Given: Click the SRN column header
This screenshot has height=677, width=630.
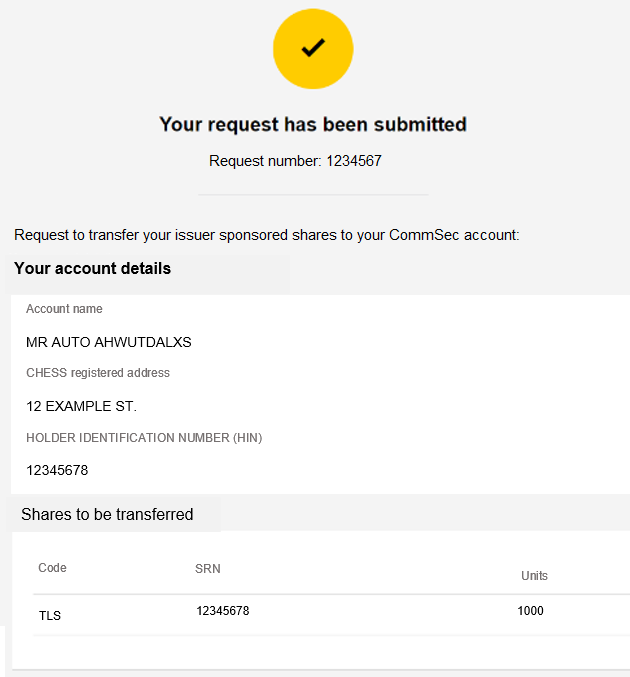Looking at the screenshot, I should pos(208,569).
